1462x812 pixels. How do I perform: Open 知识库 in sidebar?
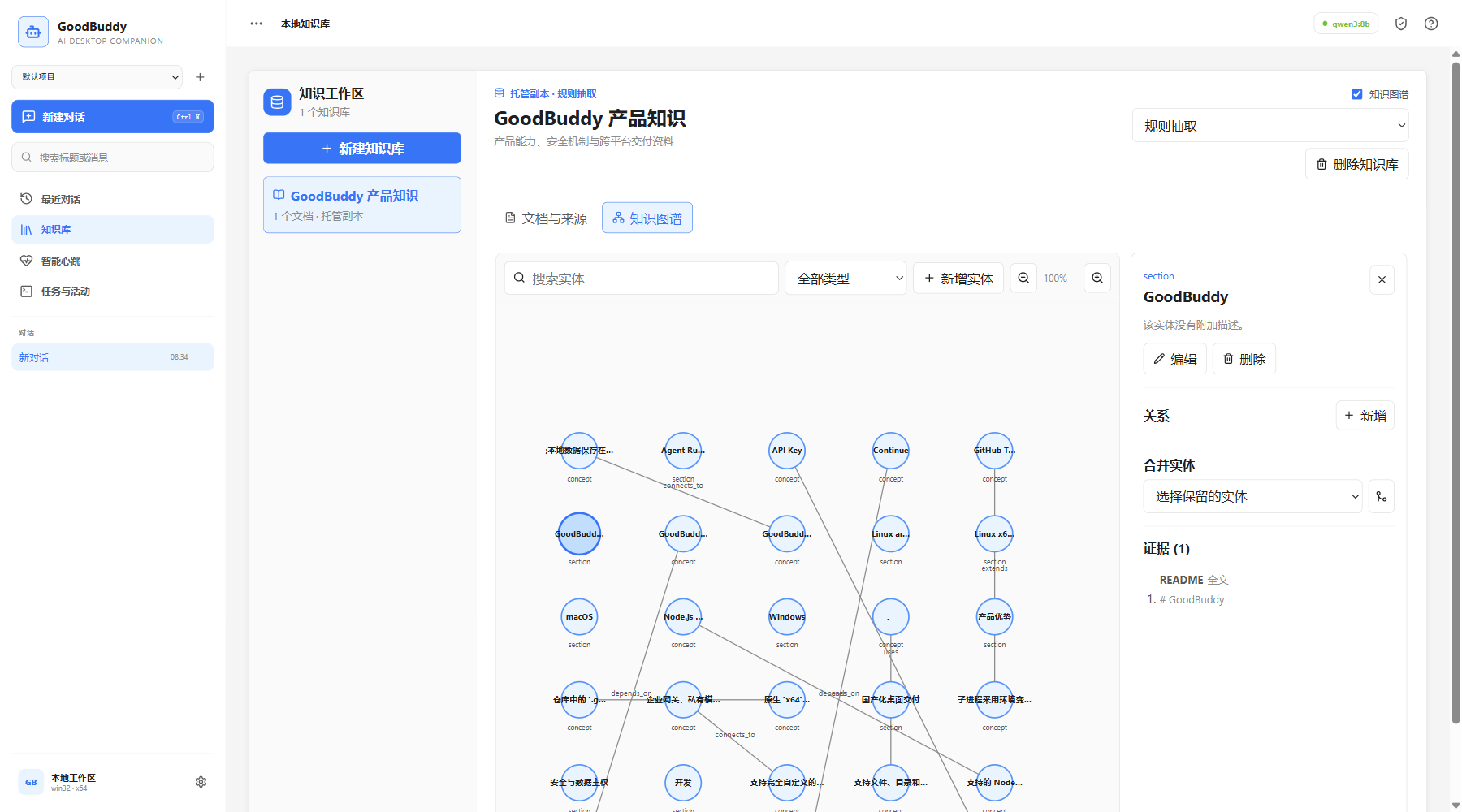click(x=113, y=230)
